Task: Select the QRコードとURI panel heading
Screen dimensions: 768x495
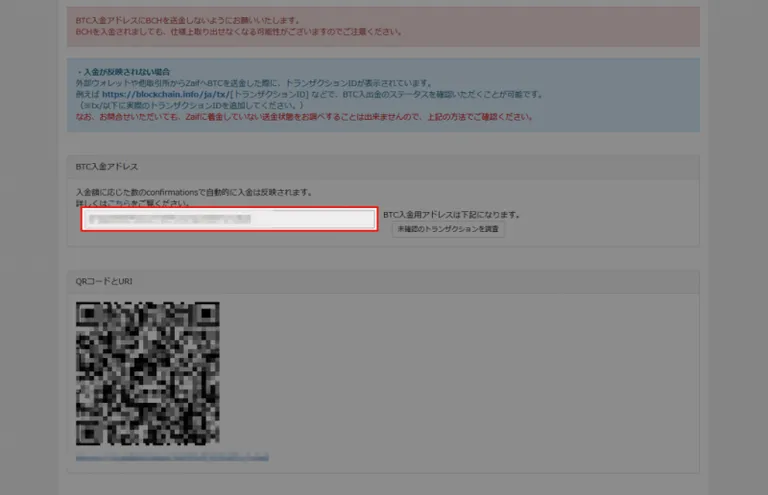Action: (104, 281)
